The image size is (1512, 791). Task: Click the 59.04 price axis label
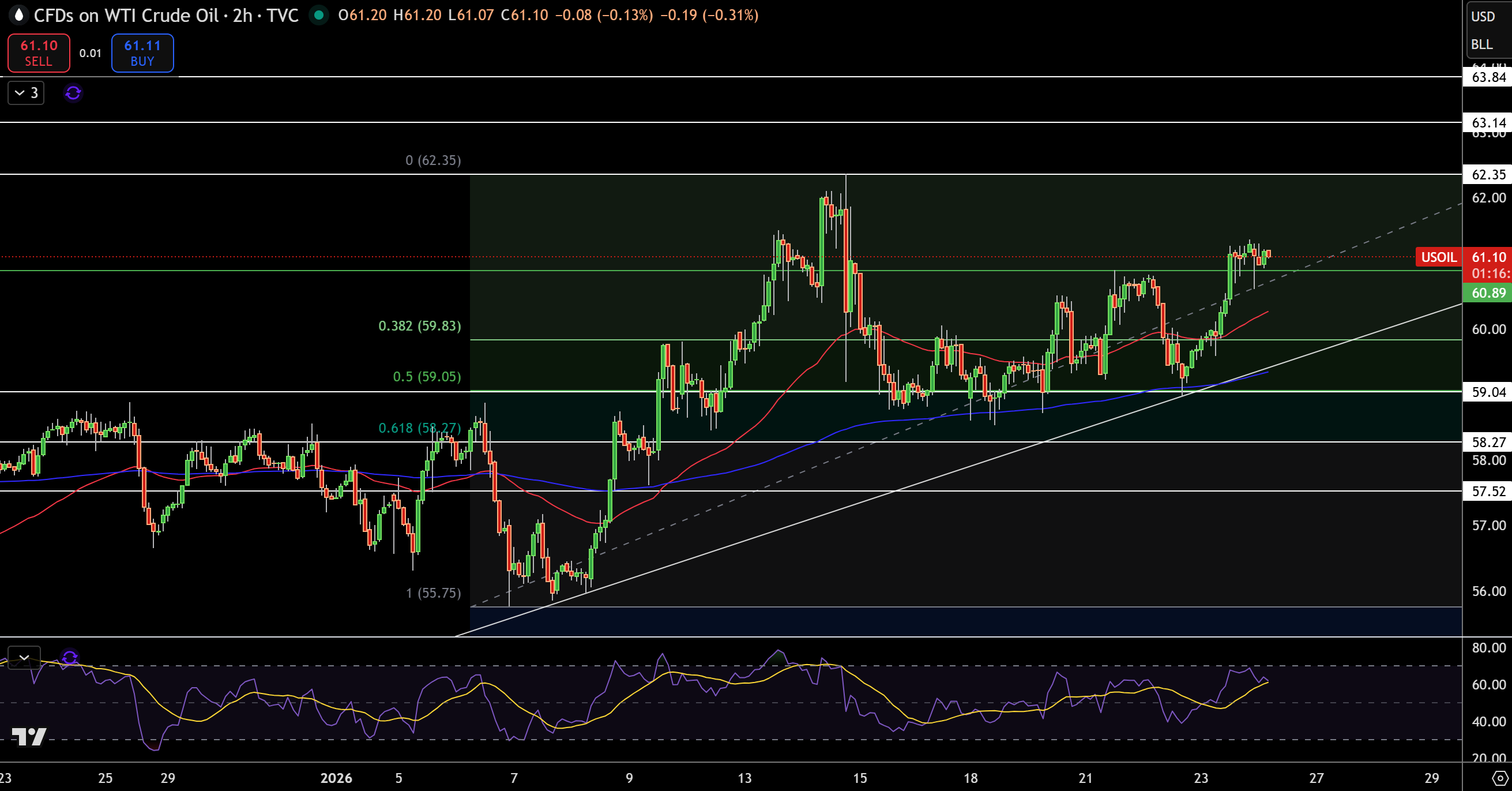(1488, 392)
